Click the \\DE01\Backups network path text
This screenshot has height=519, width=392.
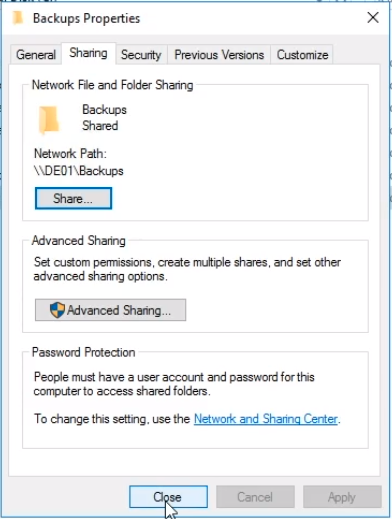click(79, 171)
